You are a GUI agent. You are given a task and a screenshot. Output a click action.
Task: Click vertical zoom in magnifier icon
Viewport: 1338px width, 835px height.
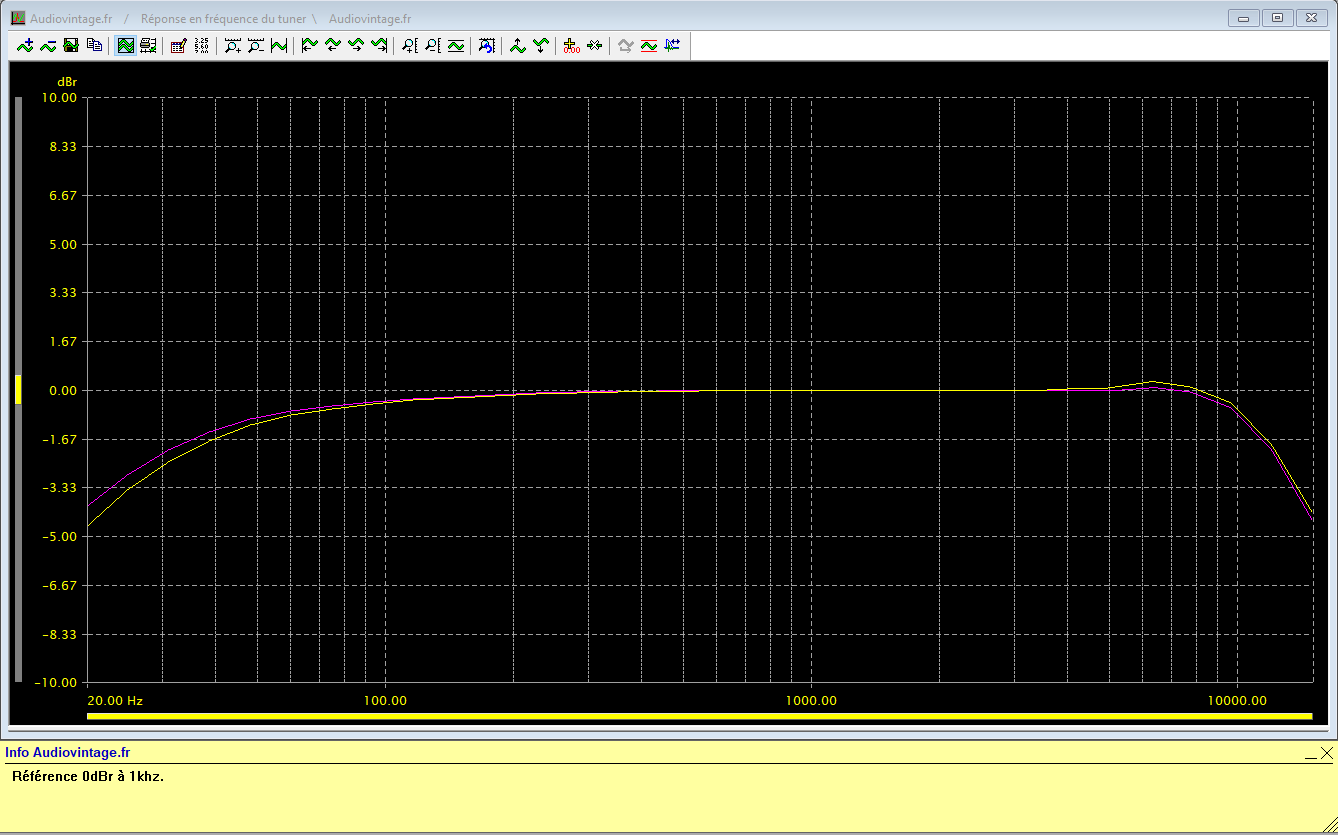pyautogui.click(x=409, y=45)
